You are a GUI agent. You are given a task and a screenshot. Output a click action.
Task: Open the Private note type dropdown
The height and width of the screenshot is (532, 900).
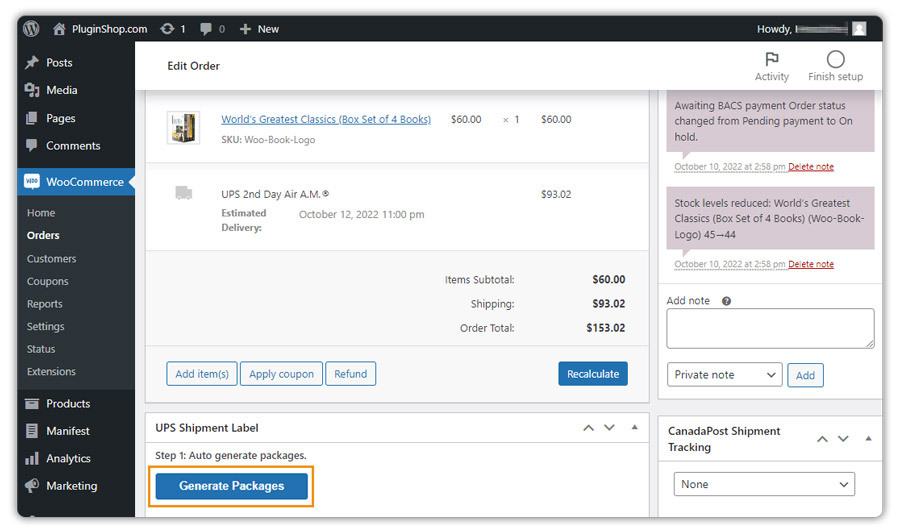[724, 375]
